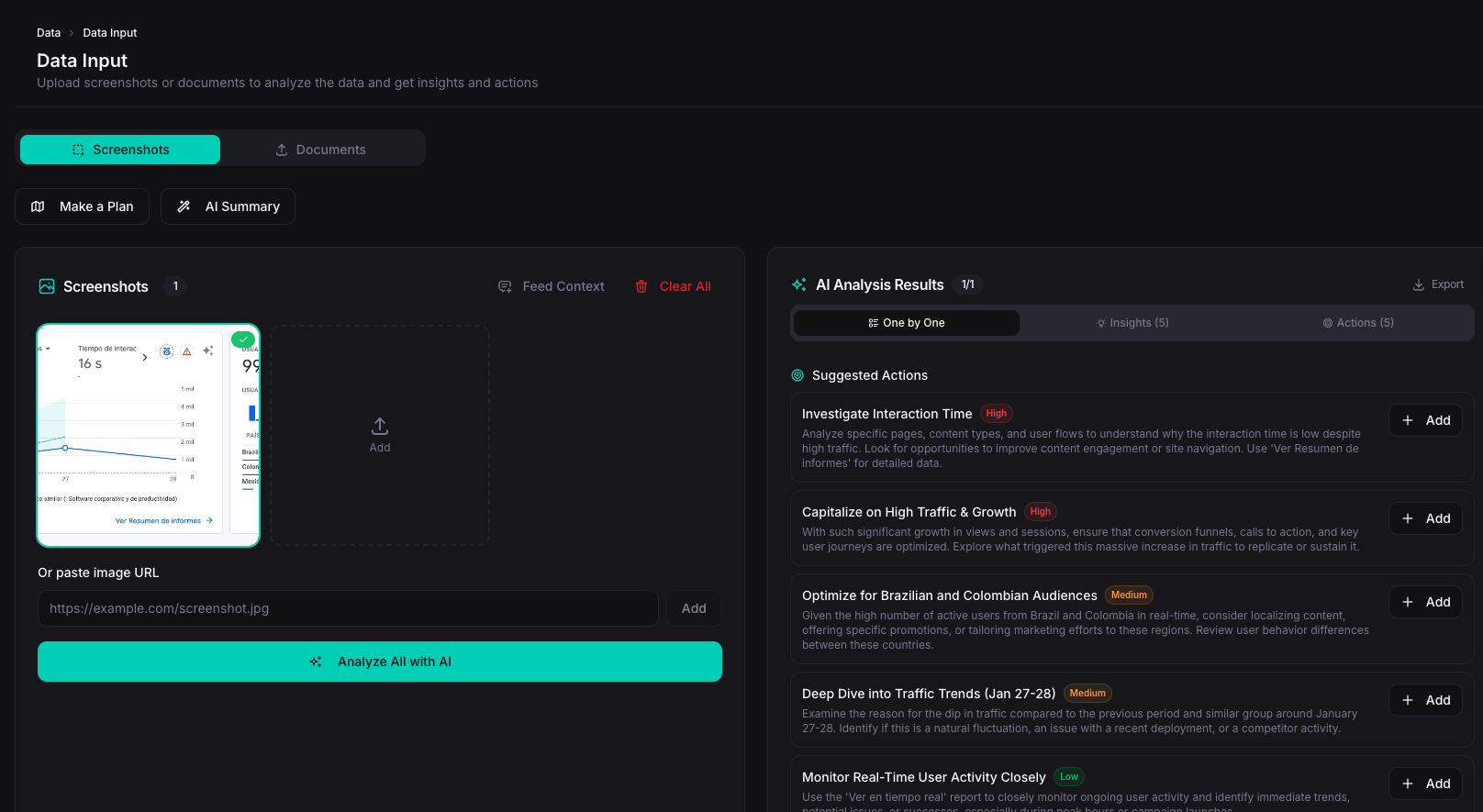
Task: Switch to the Documents tab
Action: (321, 150)
